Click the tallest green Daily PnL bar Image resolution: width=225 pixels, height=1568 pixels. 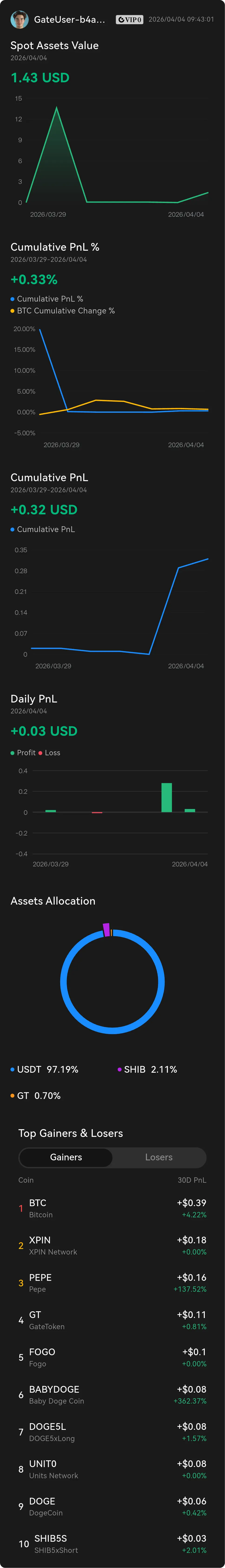(167, 797)
